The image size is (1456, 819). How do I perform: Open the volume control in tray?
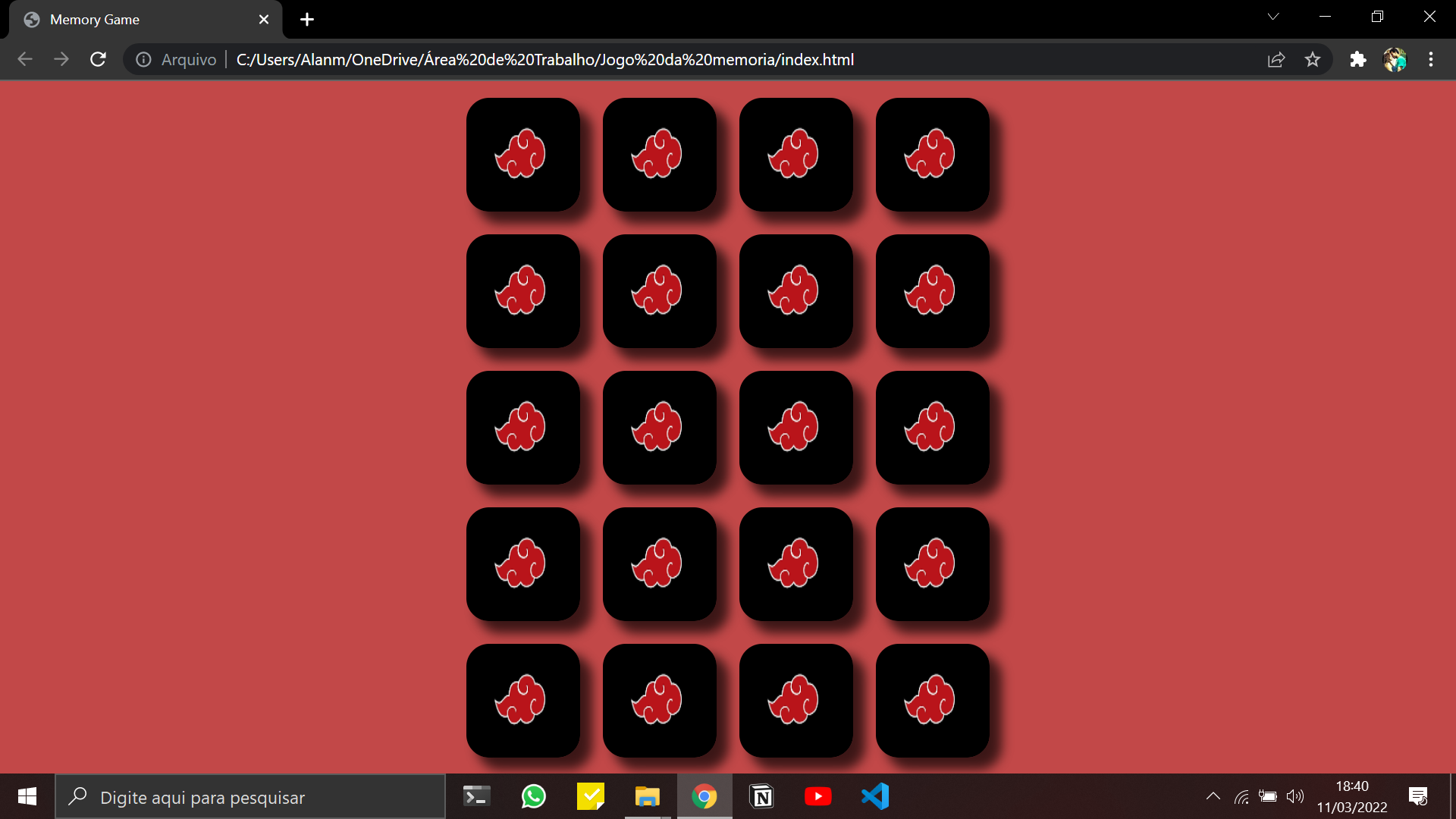coord(1295,796)
